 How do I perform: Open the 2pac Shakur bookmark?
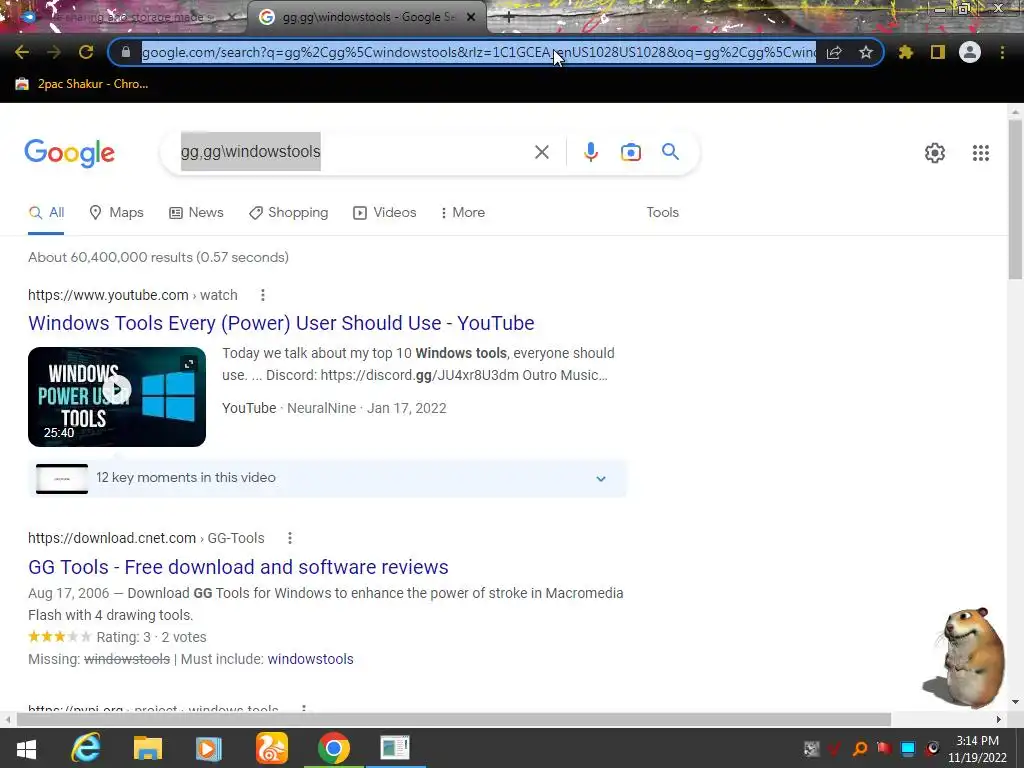(82, 84)
